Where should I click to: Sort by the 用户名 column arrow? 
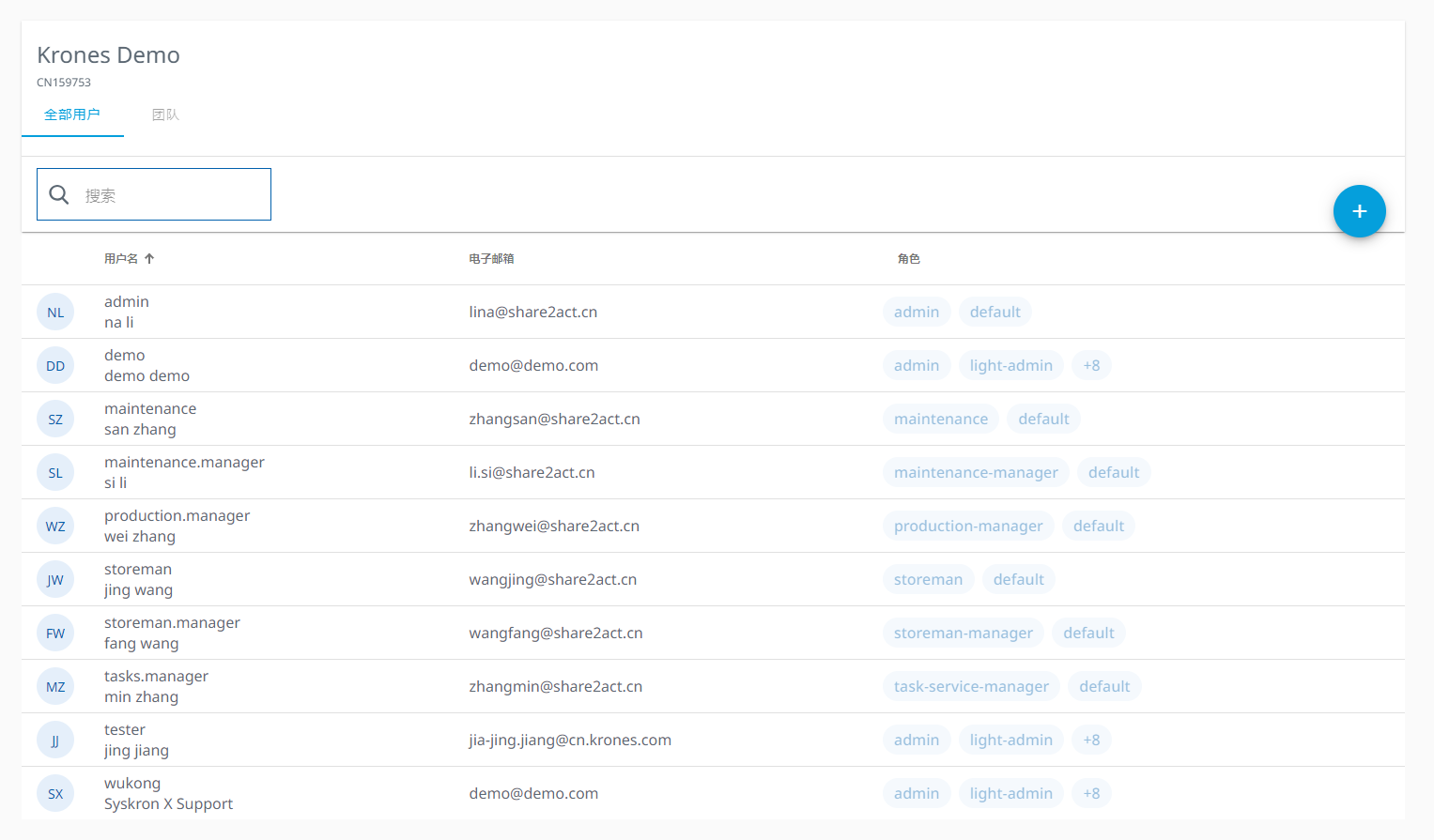point(149,259)
